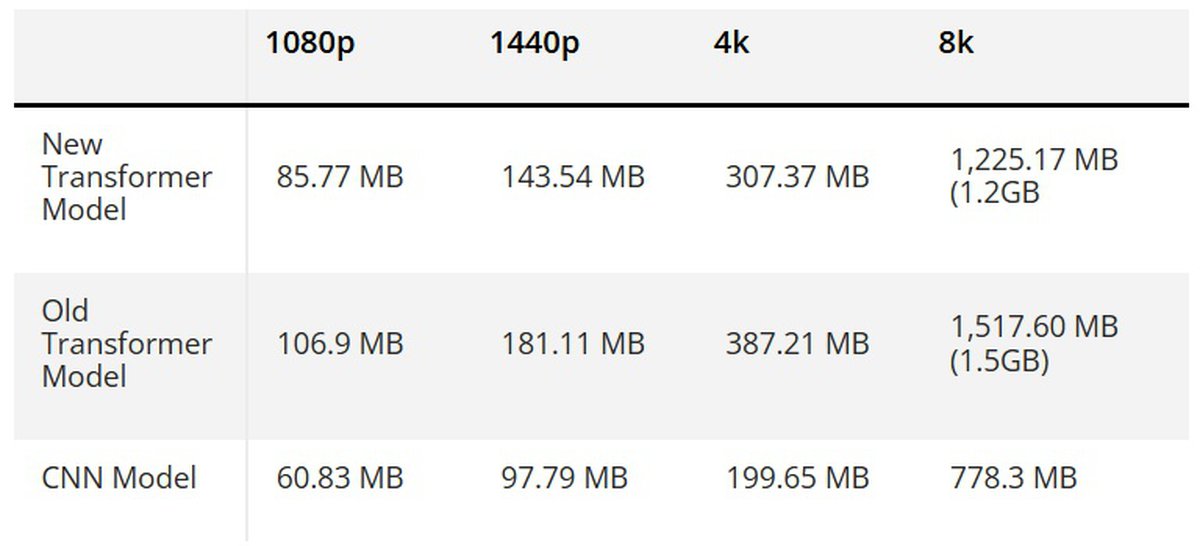The image size is (1200, 546).
Task: Select the 85.77 MB cell
Action: pos(340,178)
